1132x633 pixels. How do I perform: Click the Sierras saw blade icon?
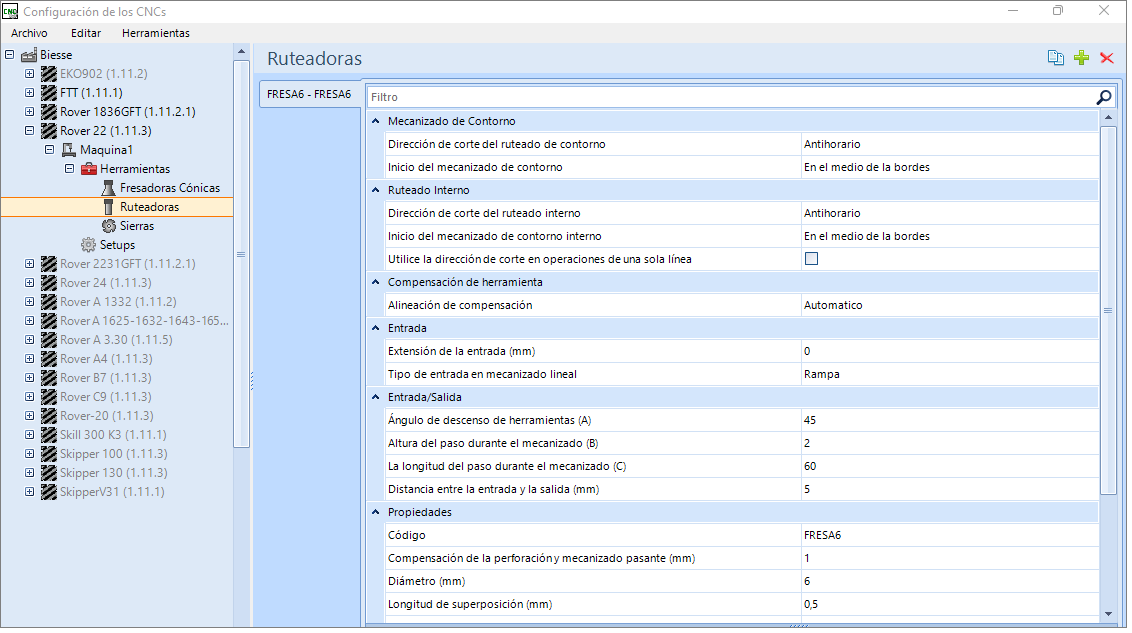point(108,226)
